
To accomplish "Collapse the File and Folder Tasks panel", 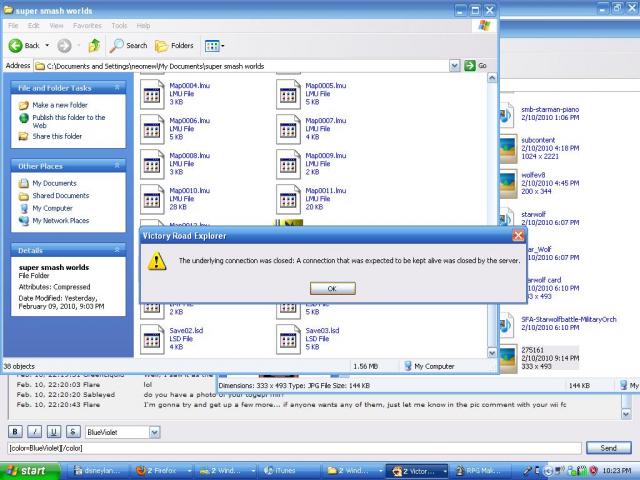I will tap(118, 88).
